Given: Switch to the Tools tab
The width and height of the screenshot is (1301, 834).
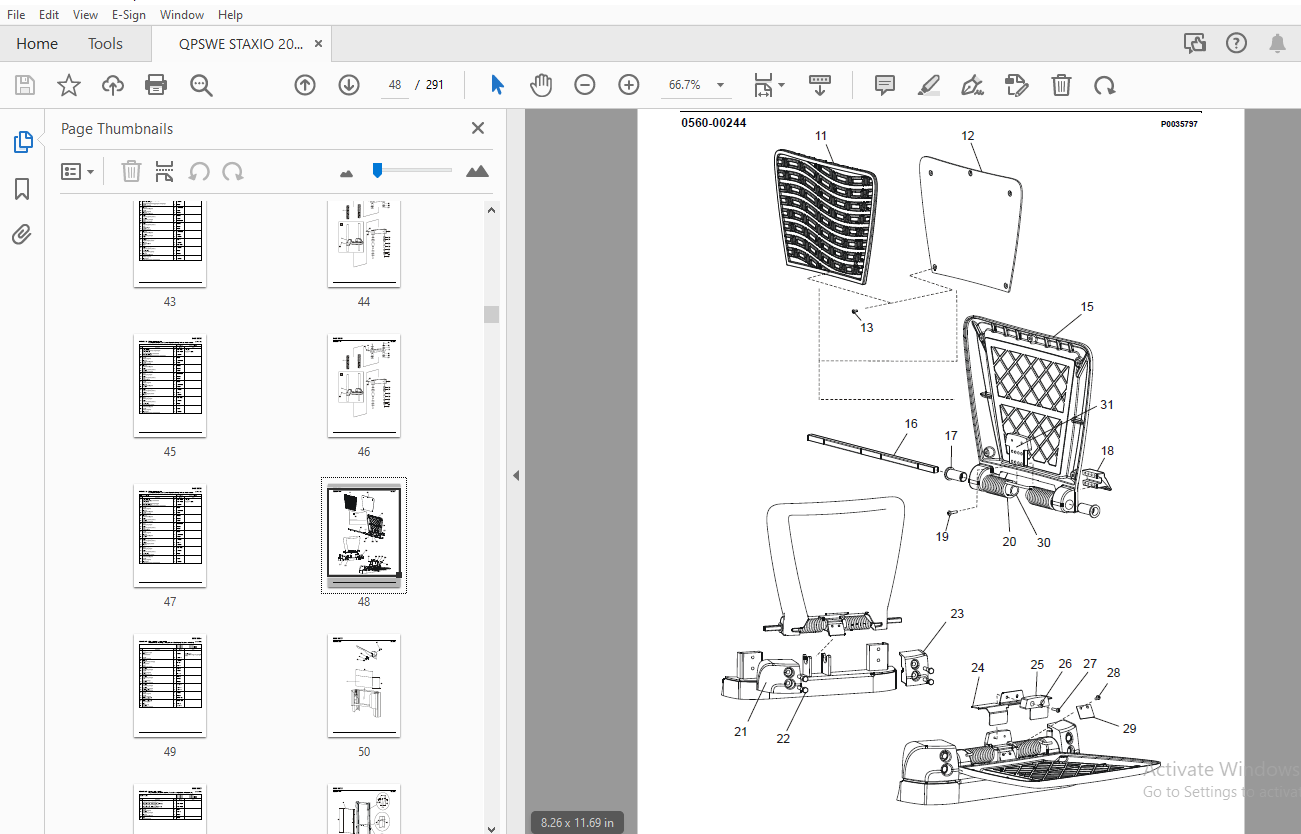Looking at the screenshot, I should coord(105,44).
